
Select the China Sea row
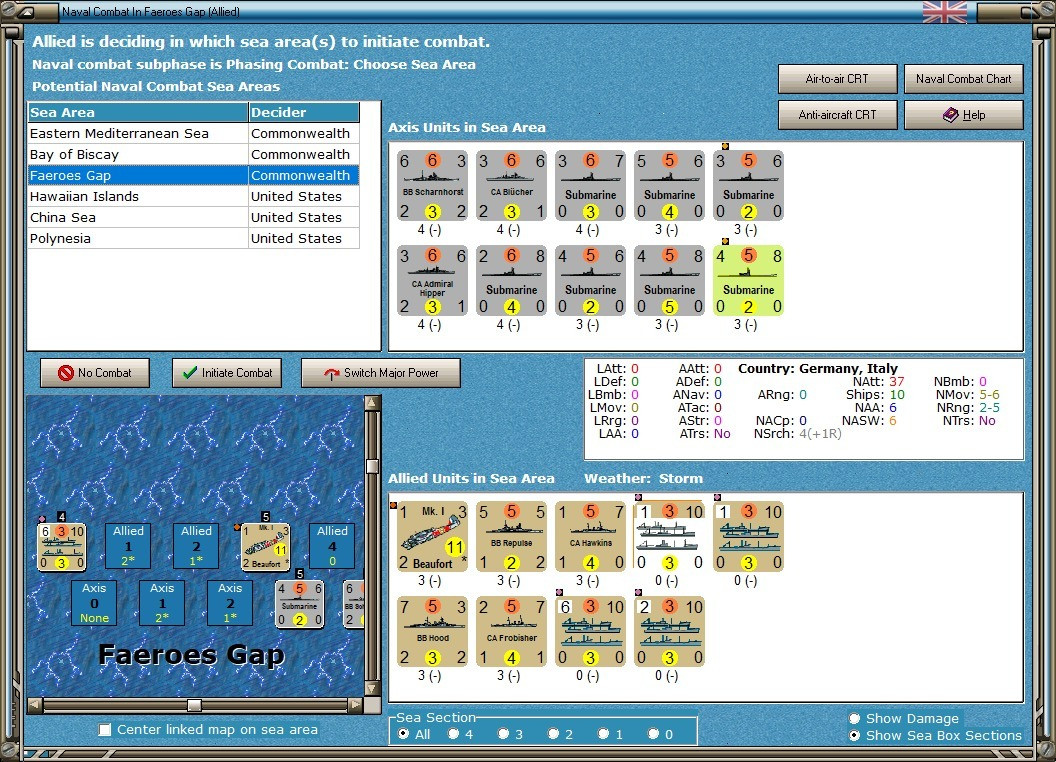(x=193, y=217)
